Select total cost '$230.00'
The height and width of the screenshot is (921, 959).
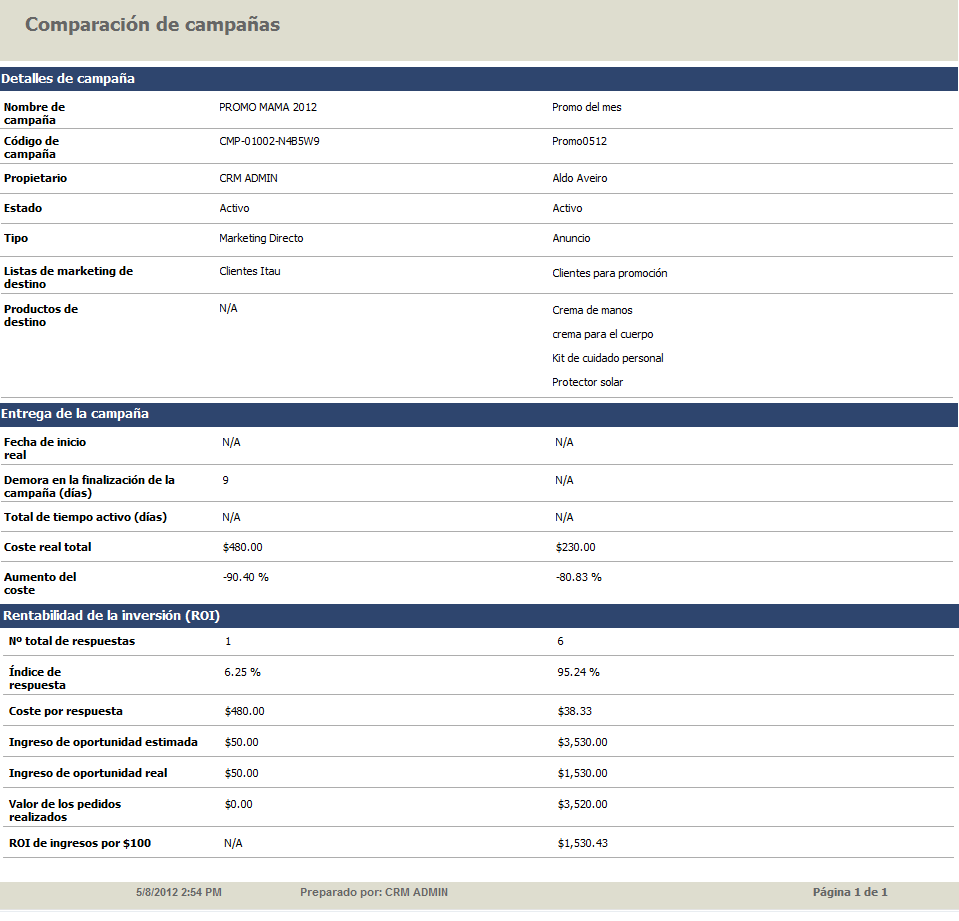pos(576,547)
